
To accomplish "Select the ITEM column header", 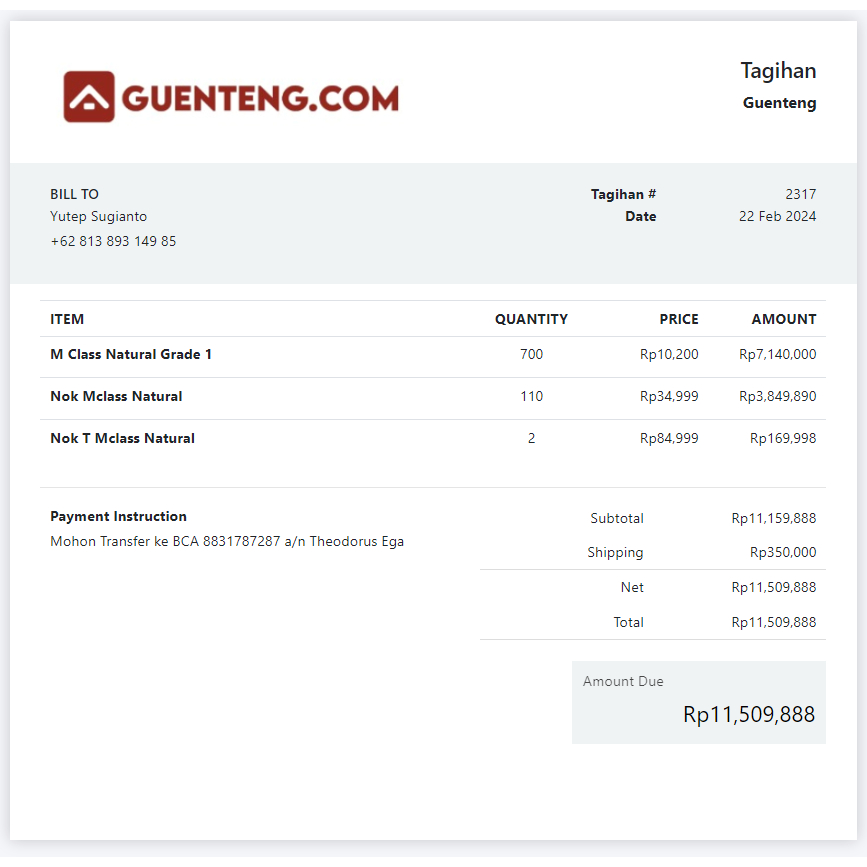I will [x=67, y=319].
